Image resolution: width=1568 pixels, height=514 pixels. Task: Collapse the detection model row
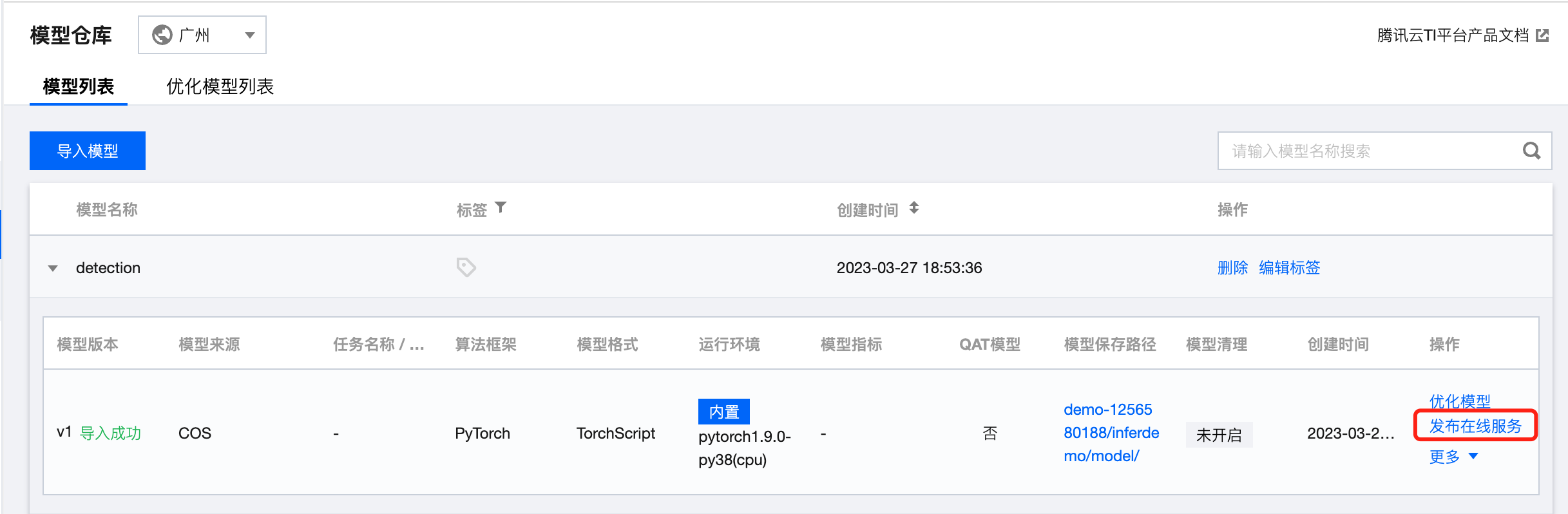[53, 268]
